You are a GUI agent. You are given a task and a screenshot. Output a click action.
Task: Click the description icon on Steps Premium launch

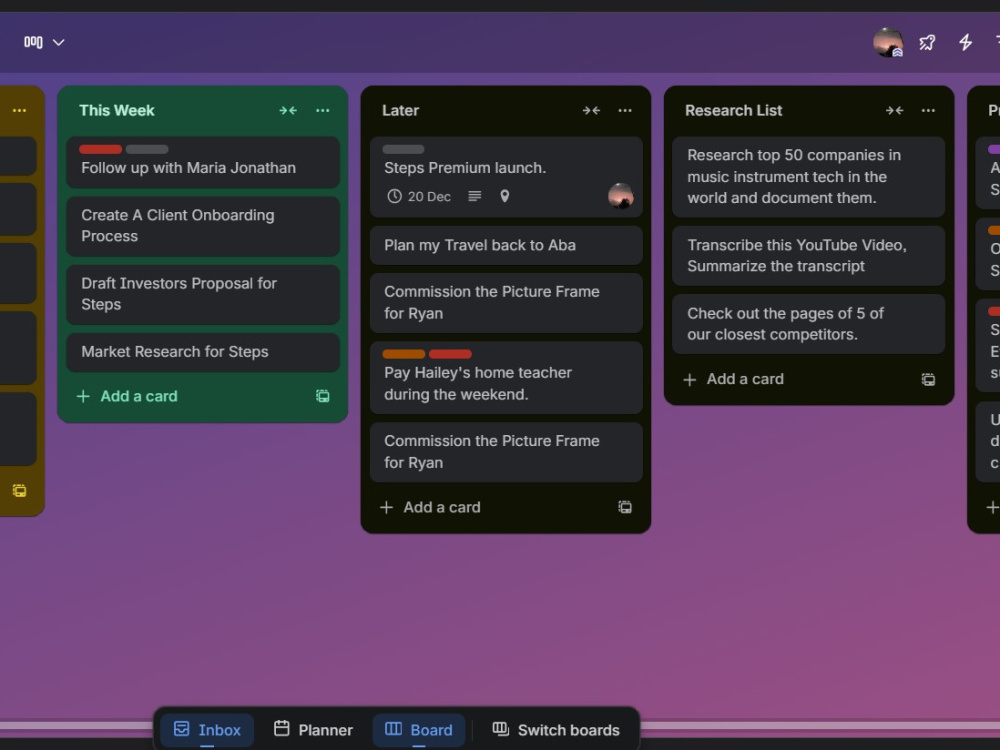point(474,196)
